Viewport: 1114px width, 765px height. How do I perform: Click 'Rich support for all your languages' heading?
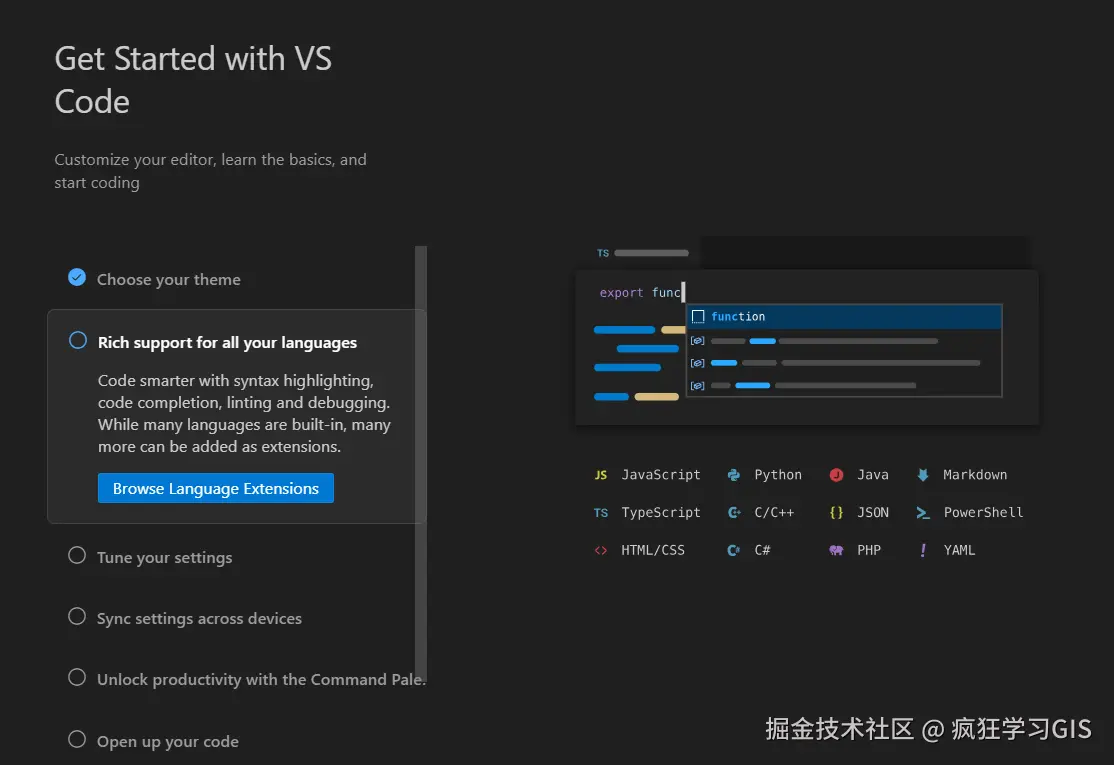coord(227,343)
